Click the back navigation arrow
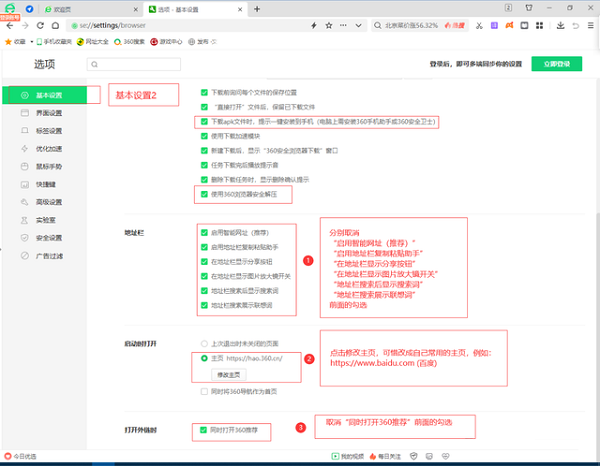Screen dimensions: 600x467 [x=10, y=26]
